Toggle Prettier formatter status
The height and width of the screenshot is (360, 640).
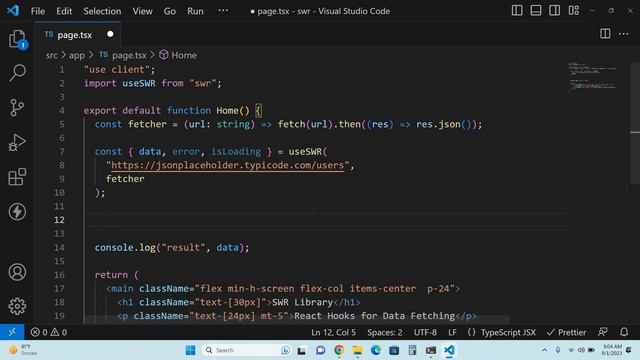pyautogui.click(x=566, y=332)
